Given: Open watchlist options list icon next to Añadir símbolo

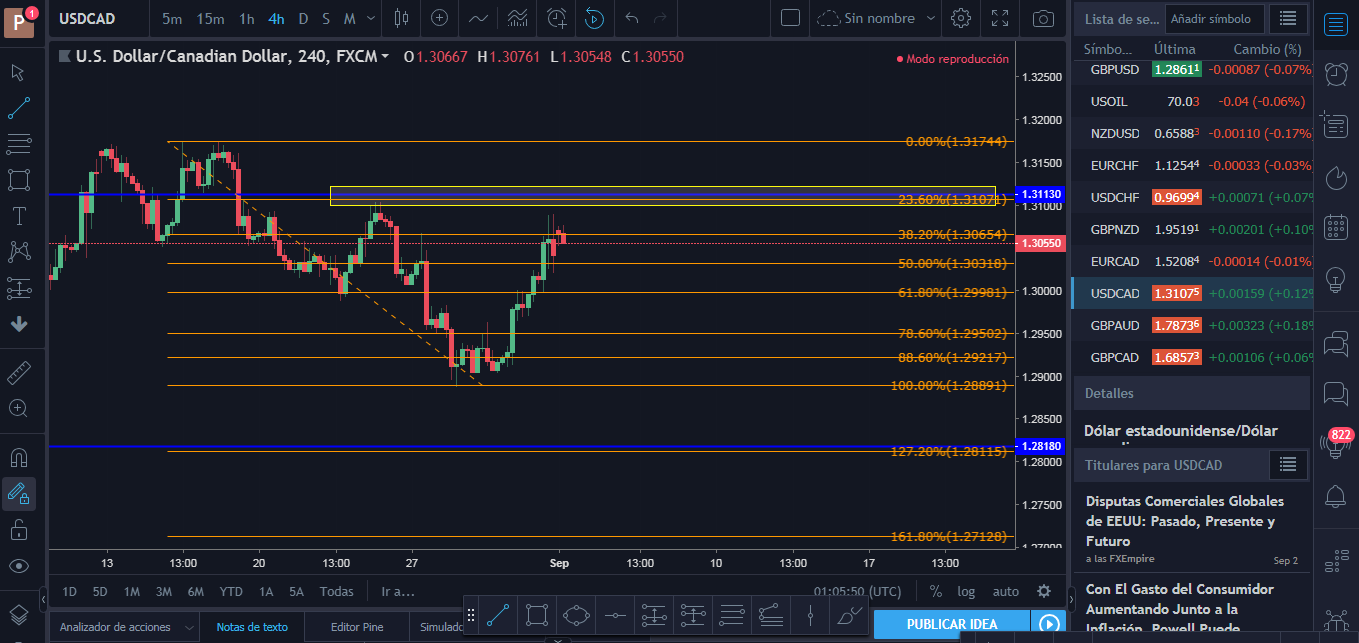Looking at the screenshot, I should pos(1288,18).
